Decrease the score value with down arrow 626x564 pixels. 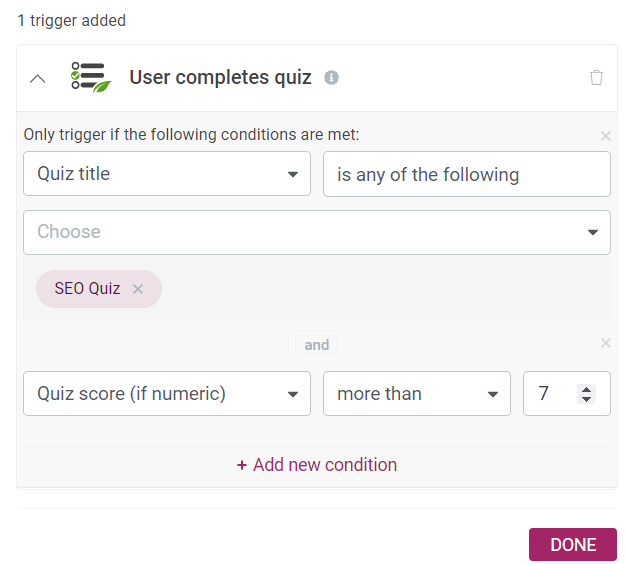(x=586, y=400)
